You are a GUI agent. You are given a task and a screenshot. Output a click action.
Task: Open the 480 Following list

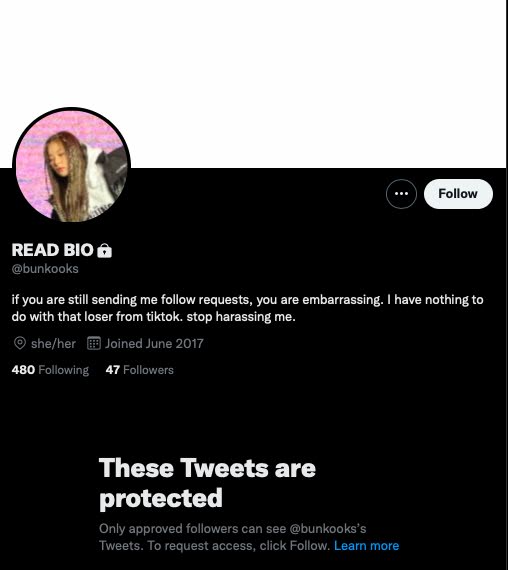[50, 370]
